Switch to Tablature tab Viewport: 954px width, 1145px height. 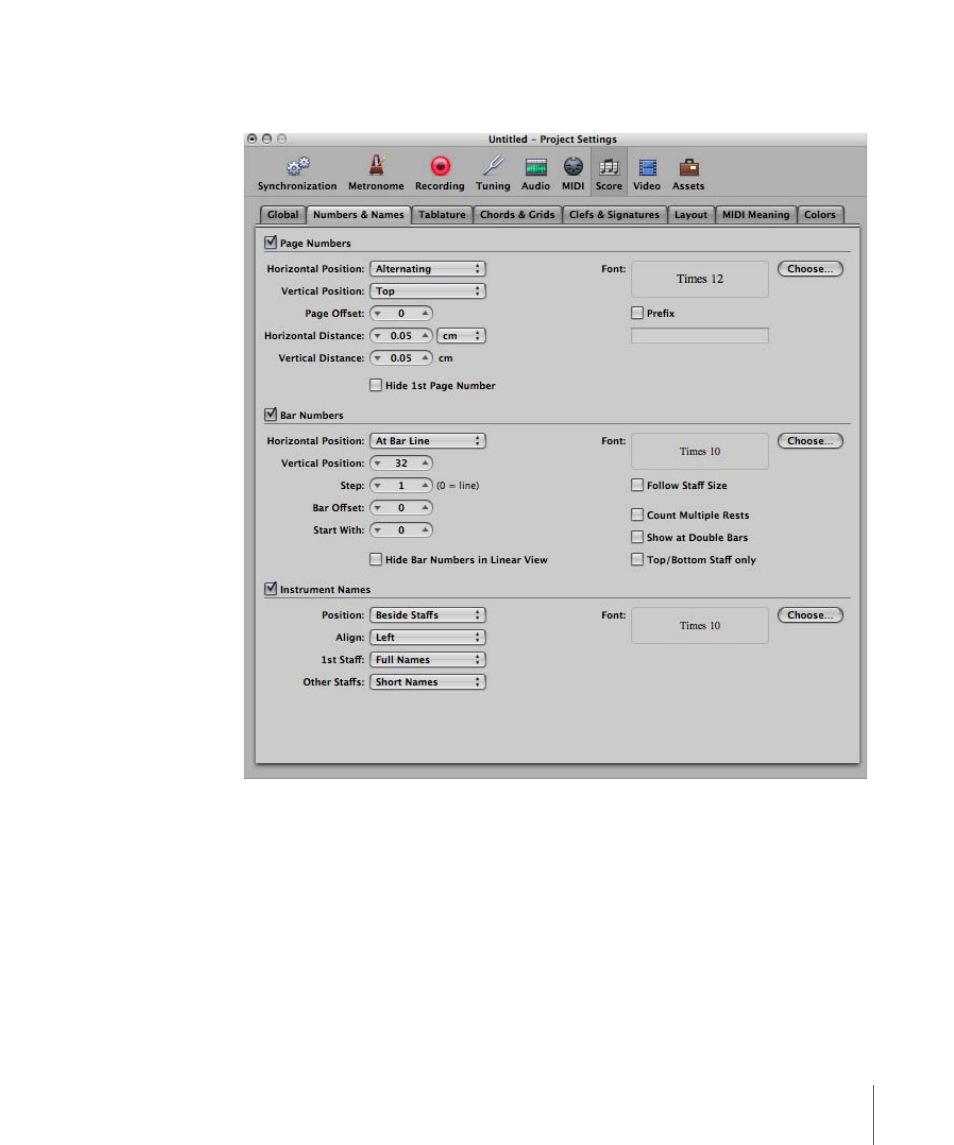[x=442, y=215]
